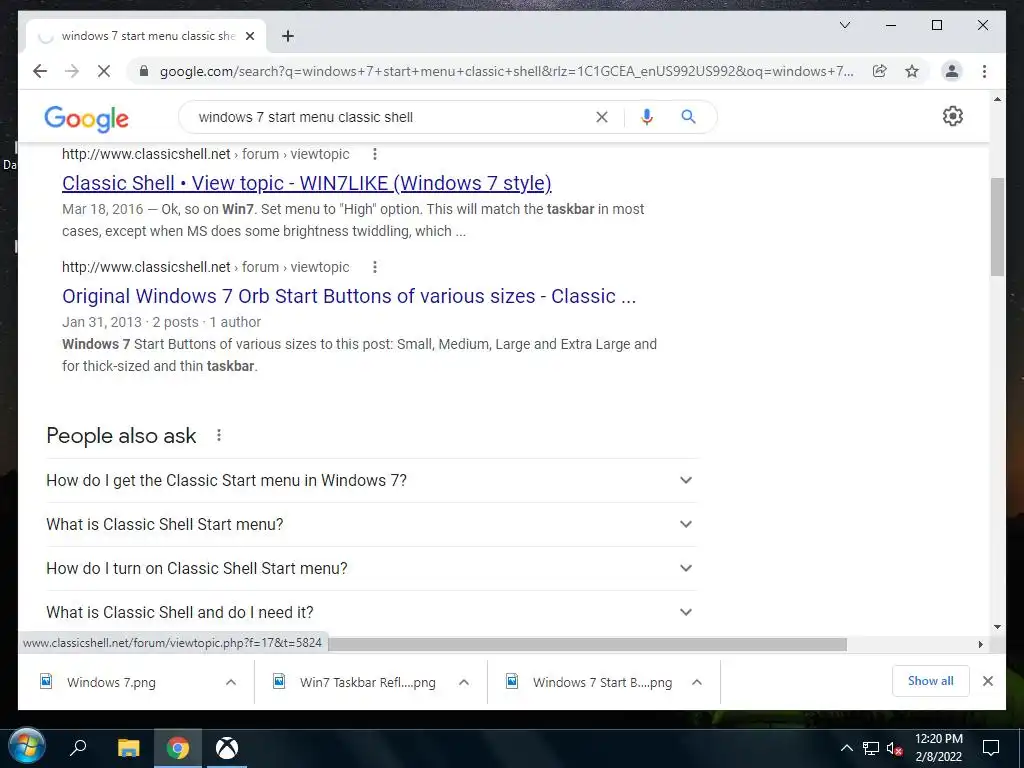Click the muted volume tray icon
Image resolution: width=1024 pixels, height=768 pixels.
[894, 748]
